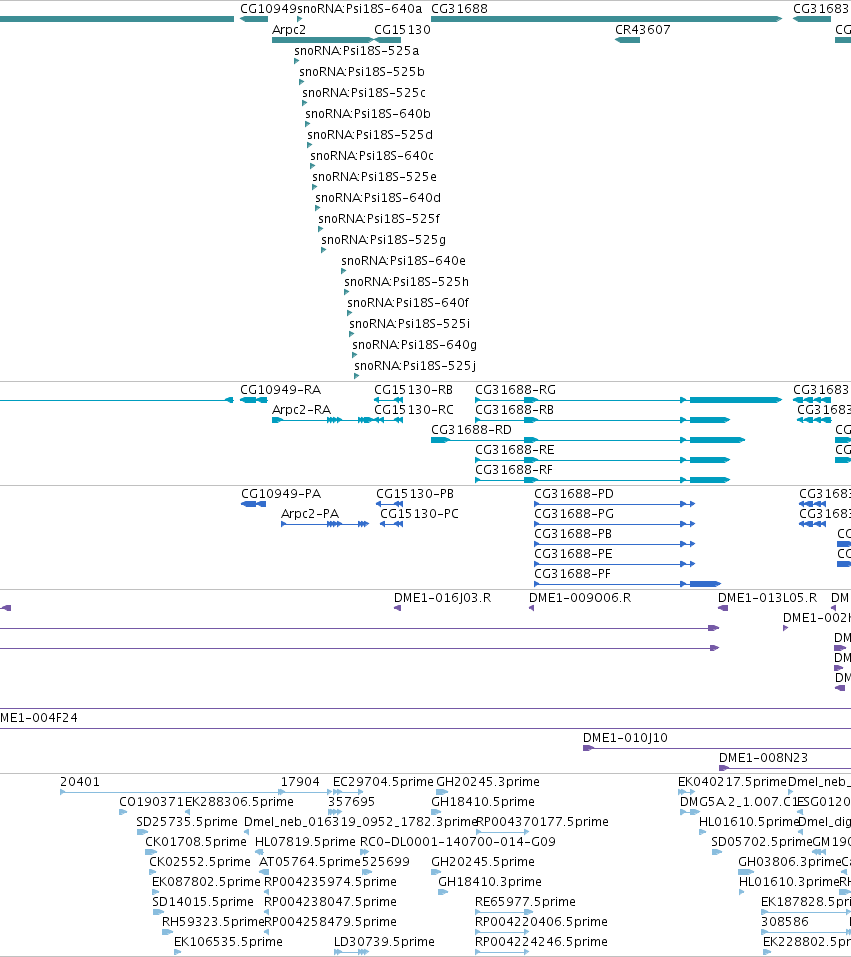The image size is (851, 957).
Task: Open the CG31688-PB protein label
Action: tap(573, 533)
